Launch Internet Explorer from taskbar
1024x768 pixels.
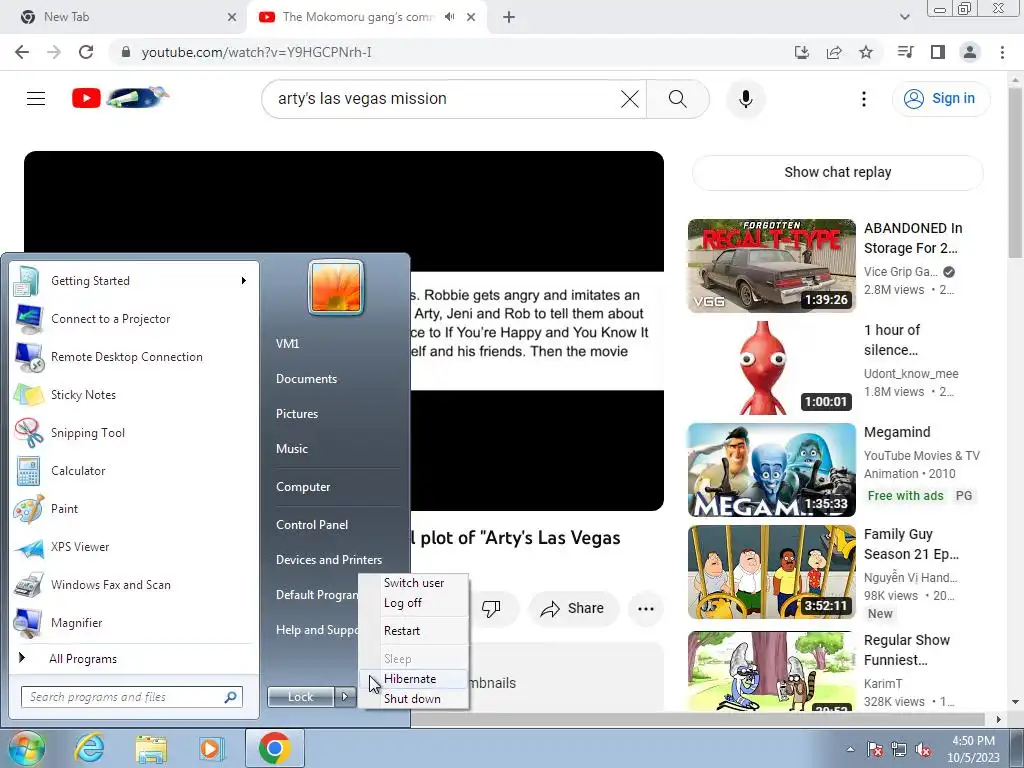[88, 748]
